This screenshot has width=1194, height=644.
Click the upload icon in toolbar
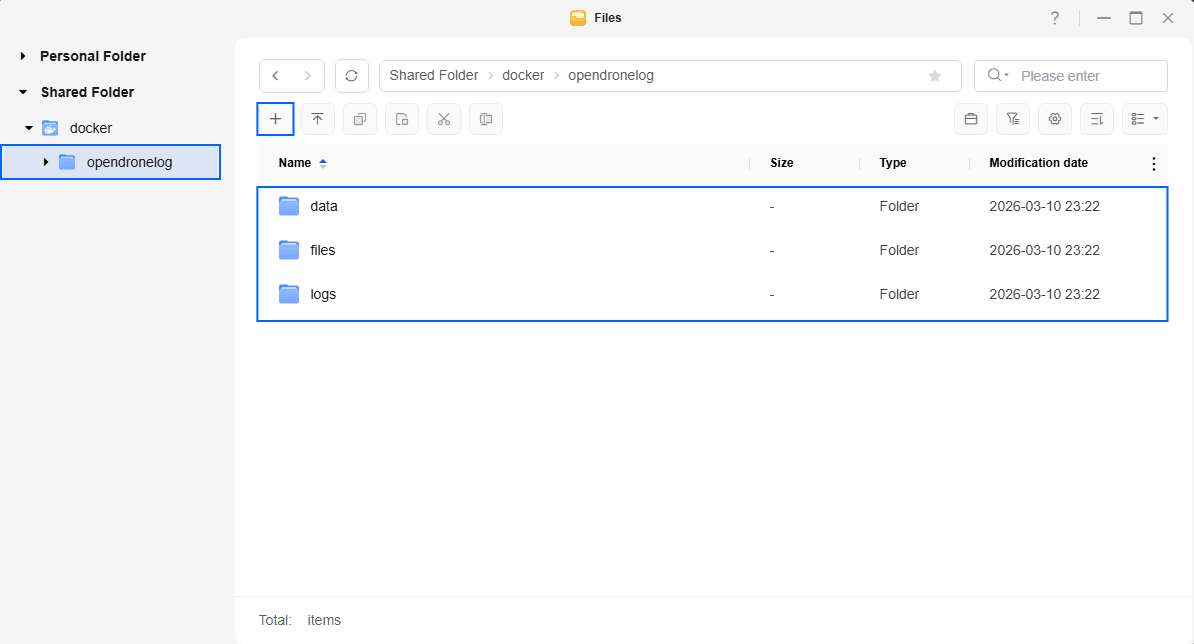coord(317,119)
